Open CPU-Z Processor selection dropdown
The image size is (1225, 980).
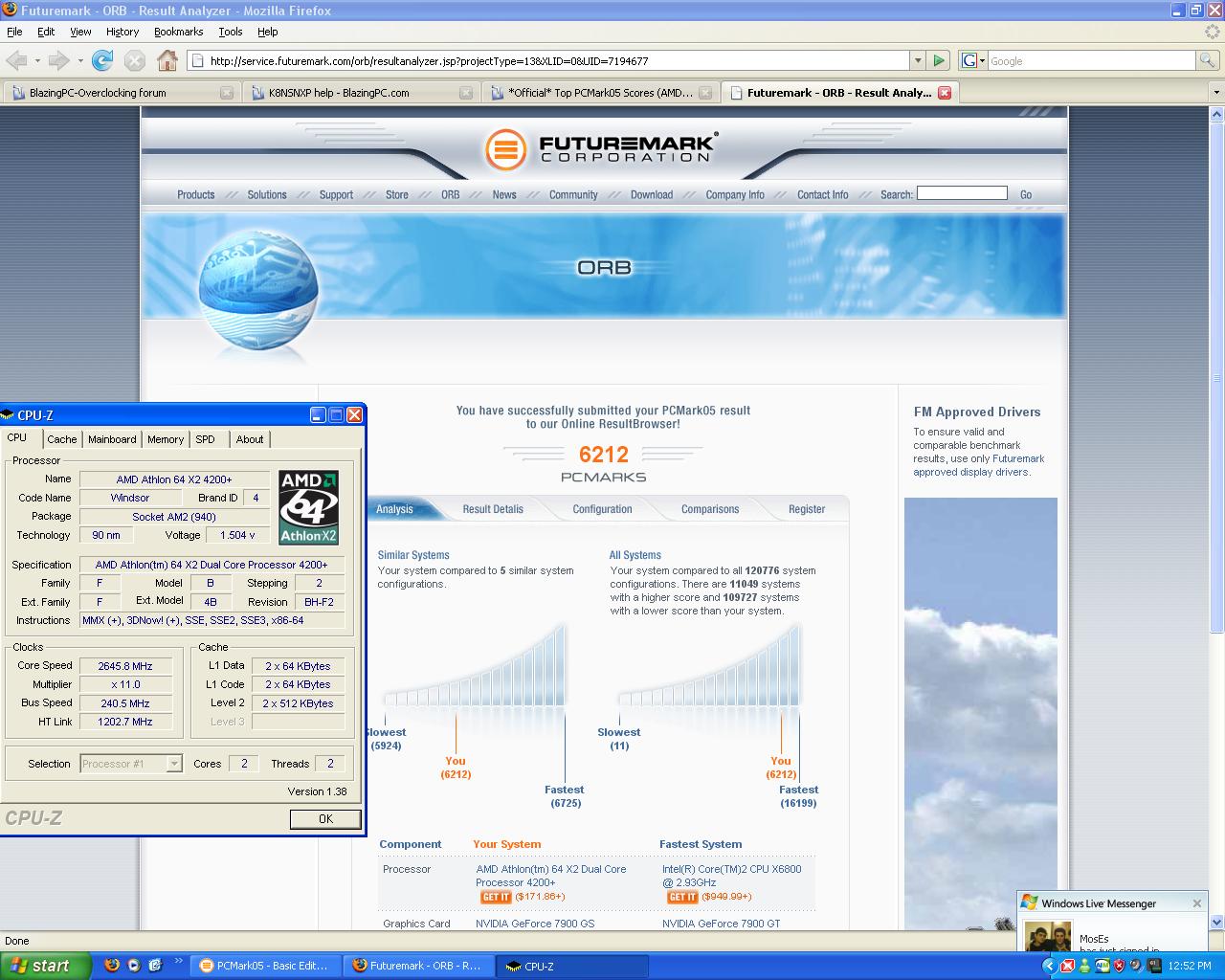tap(174, 764)
